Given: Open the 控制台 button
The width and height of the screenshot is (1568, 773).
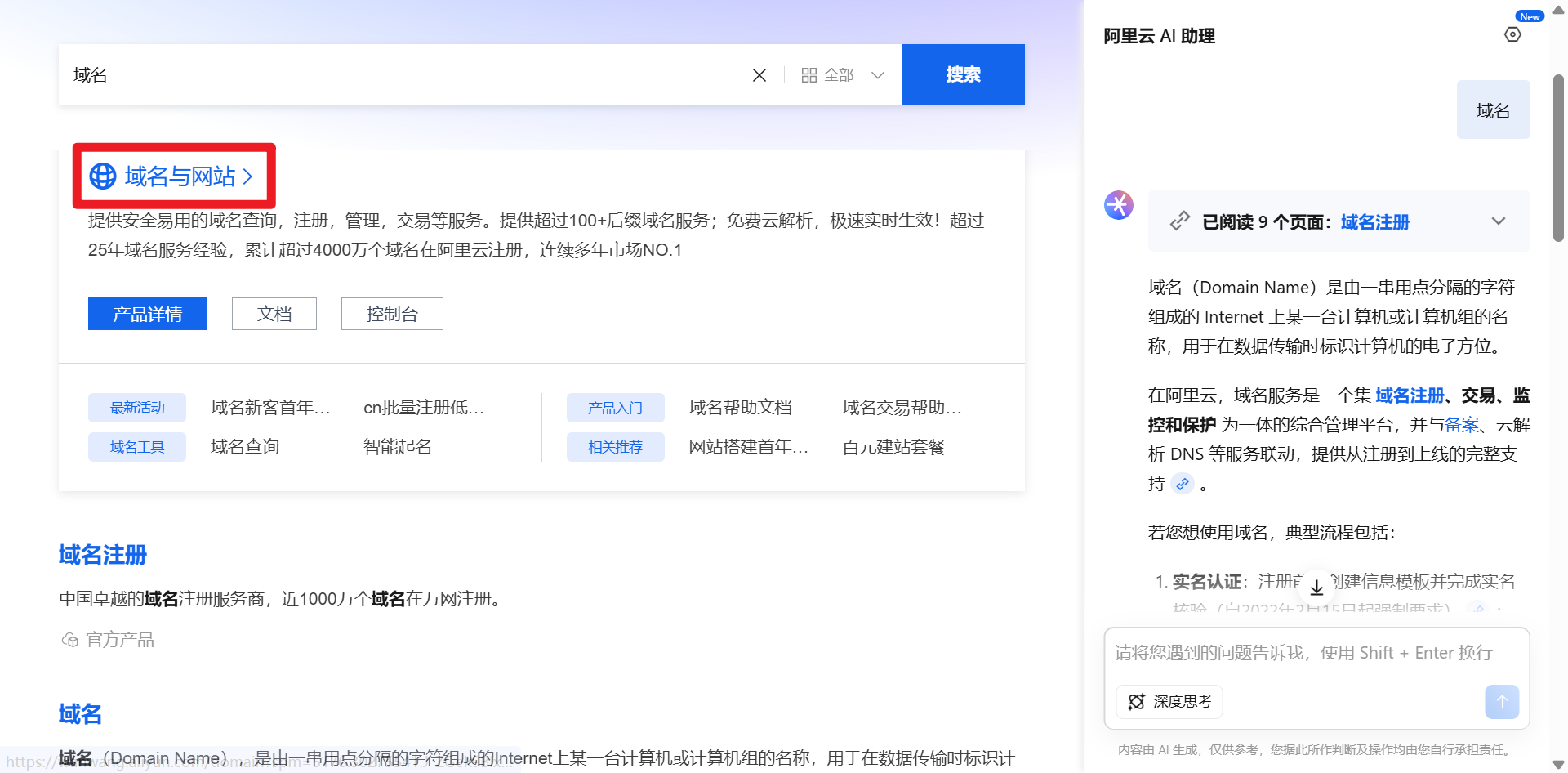Looking at the screenshot, I should point(392,314).
